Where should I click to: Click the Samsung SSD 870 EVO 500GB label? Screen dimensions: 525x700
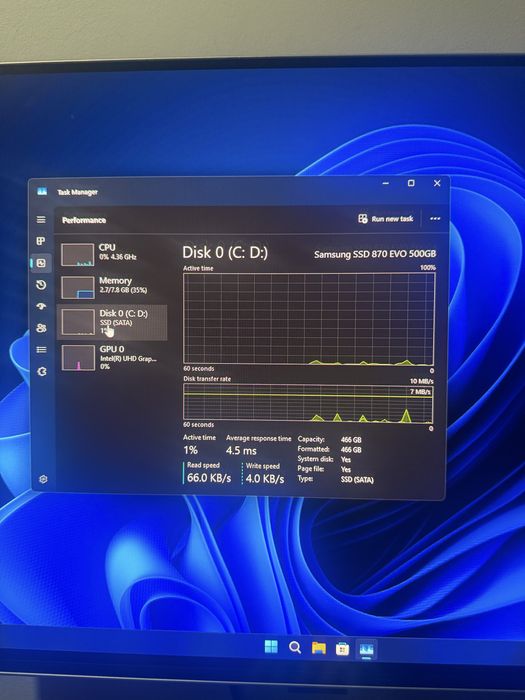pyautogui.click(x=375, y=254)
